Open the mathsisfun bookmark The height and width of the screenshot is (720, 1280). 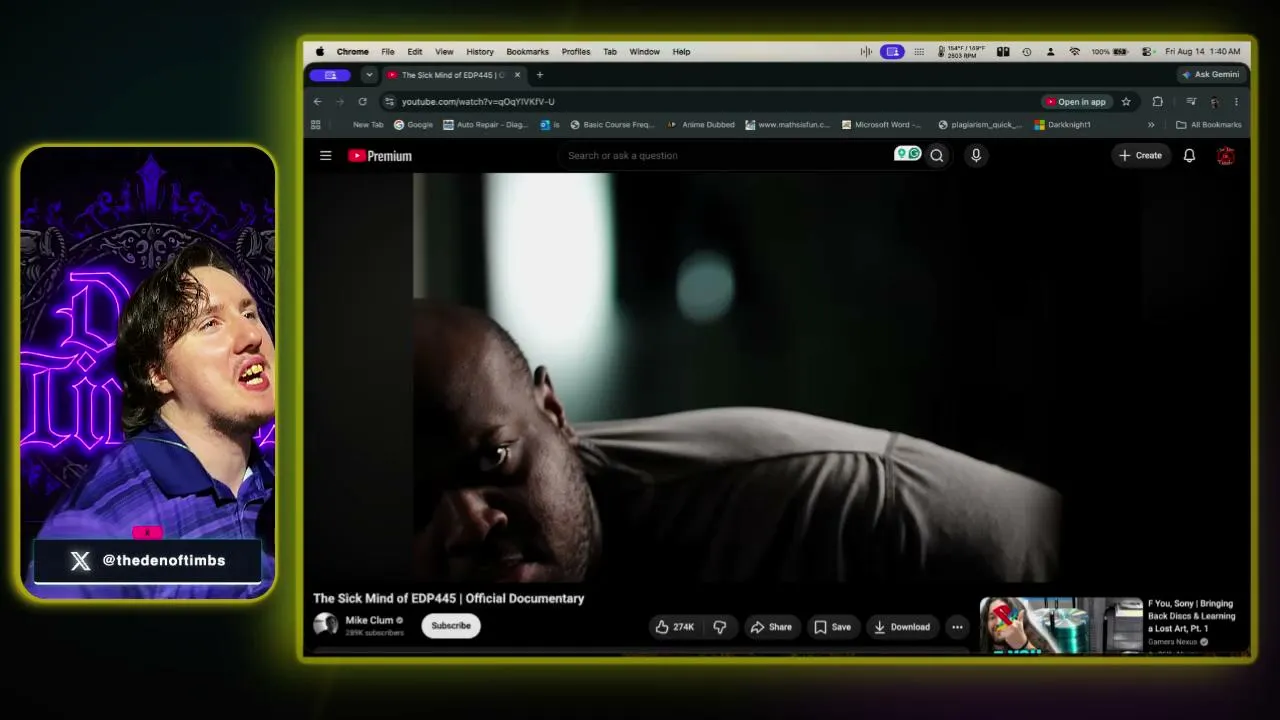(x=787, y=125)
